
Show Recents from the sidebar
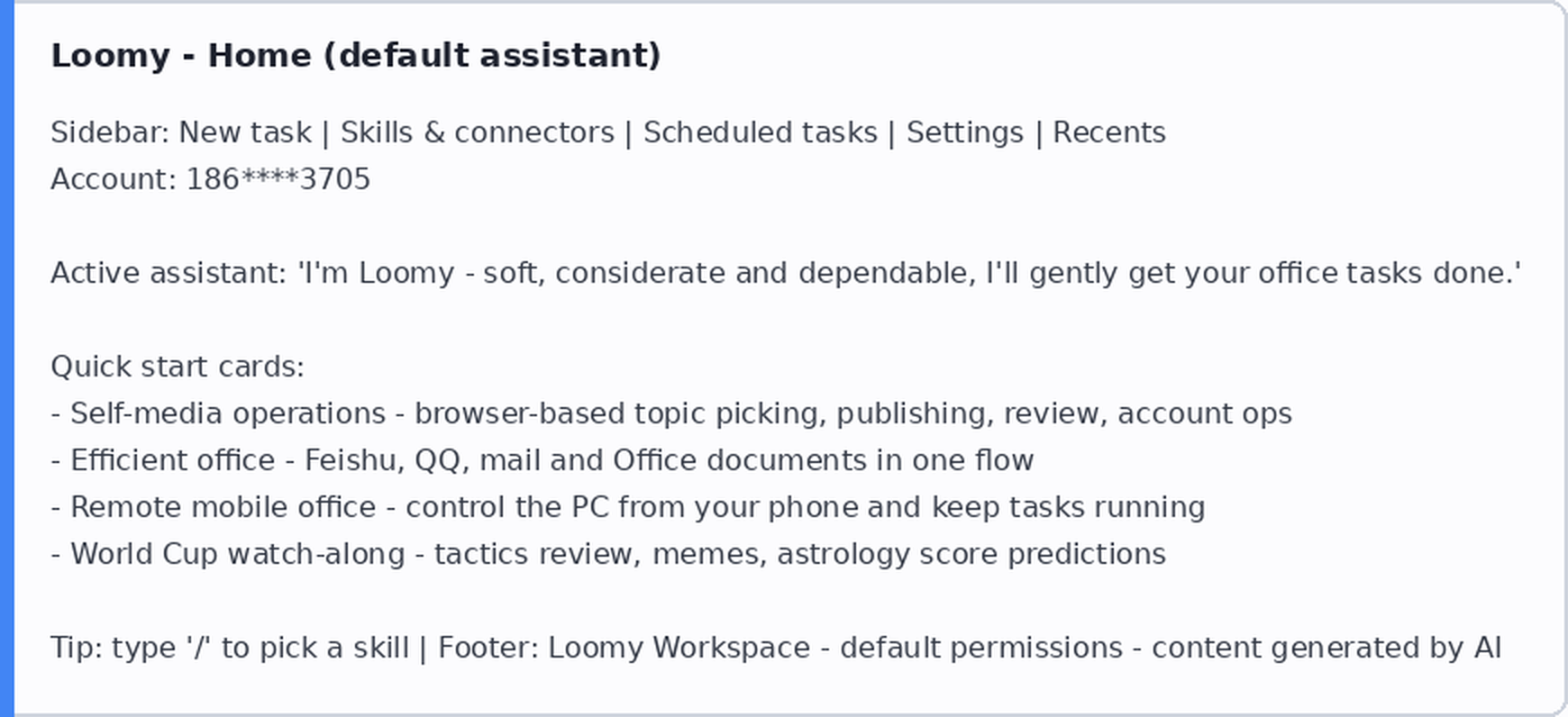1109,132
